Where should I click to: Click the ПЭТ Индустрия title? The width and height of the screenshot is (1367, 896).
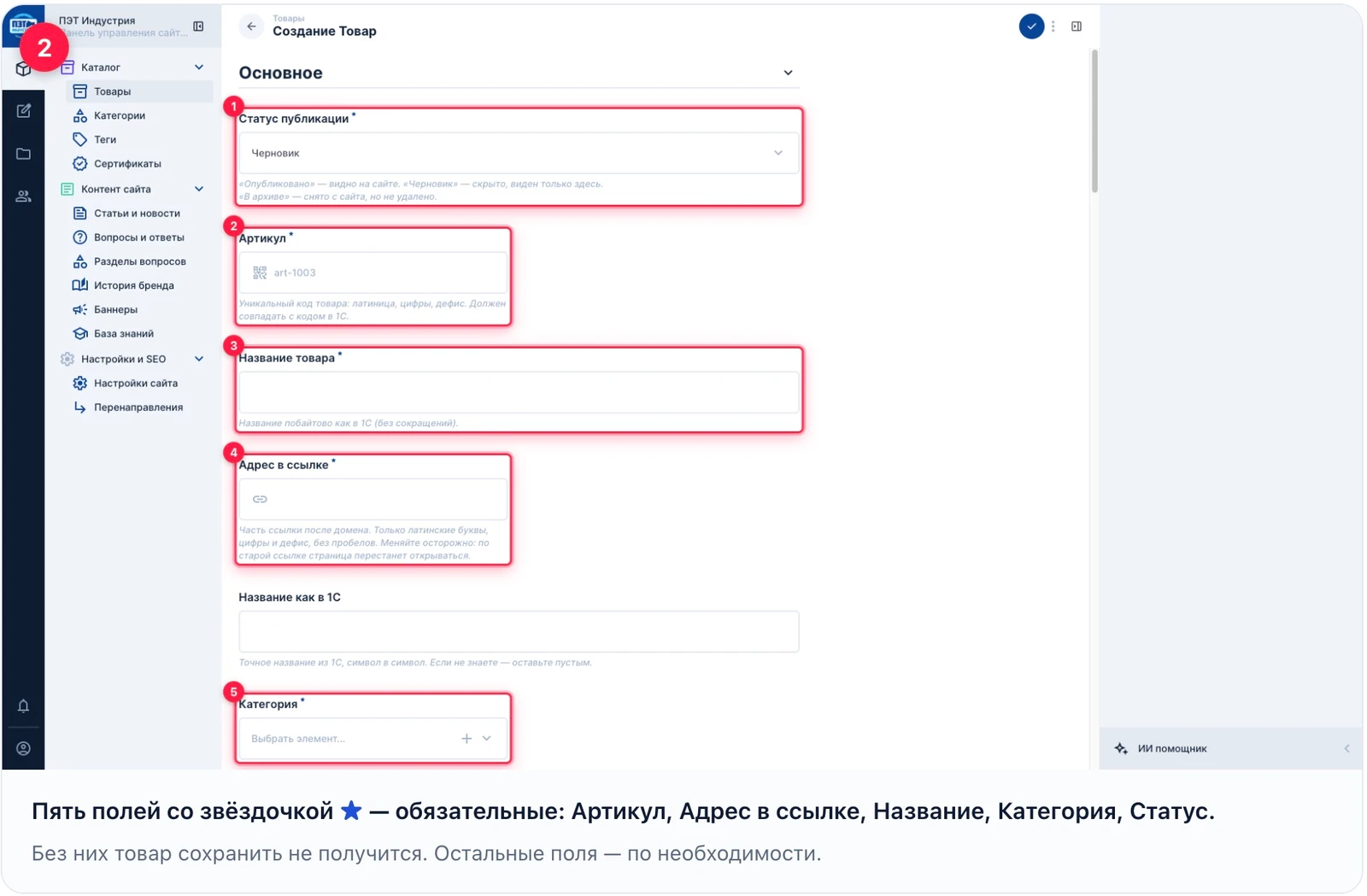[x=97, y=20]
